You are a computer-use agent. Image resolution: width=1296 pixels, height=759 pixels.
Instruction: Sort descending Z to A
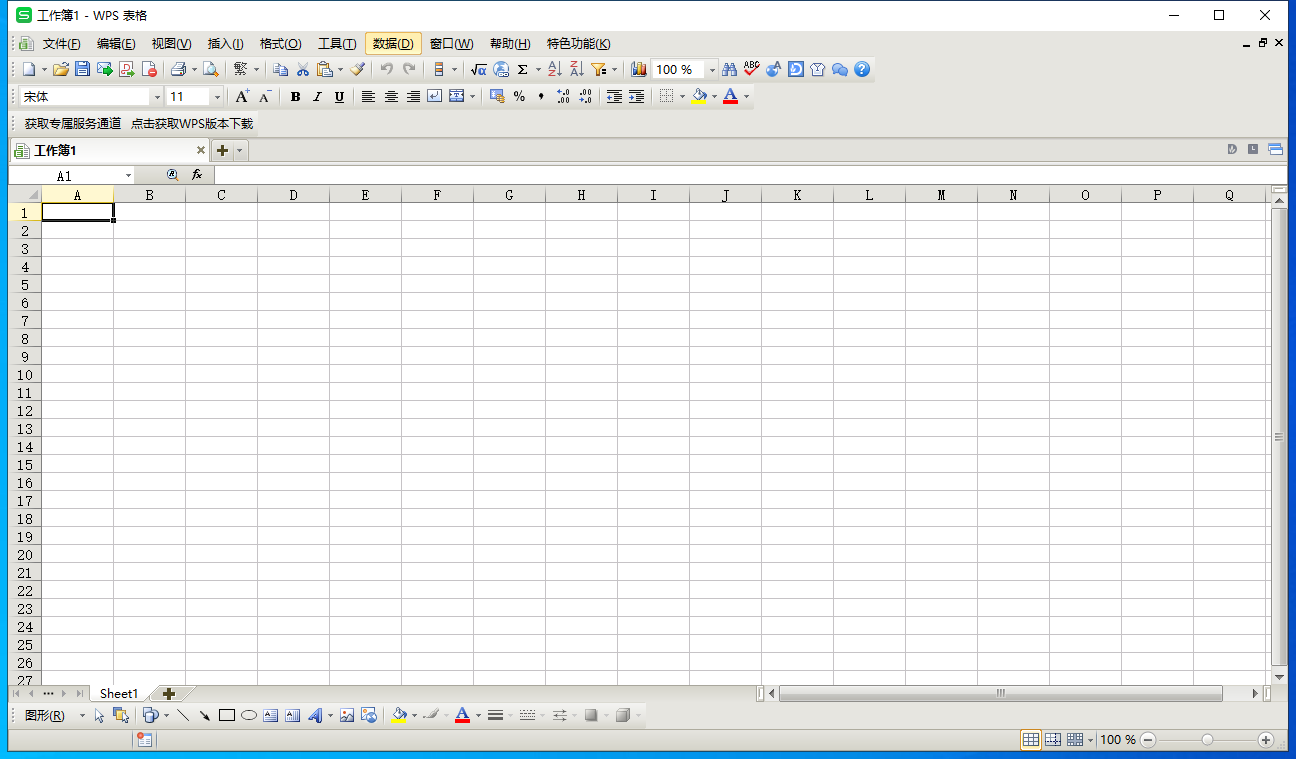click(577, 69)
